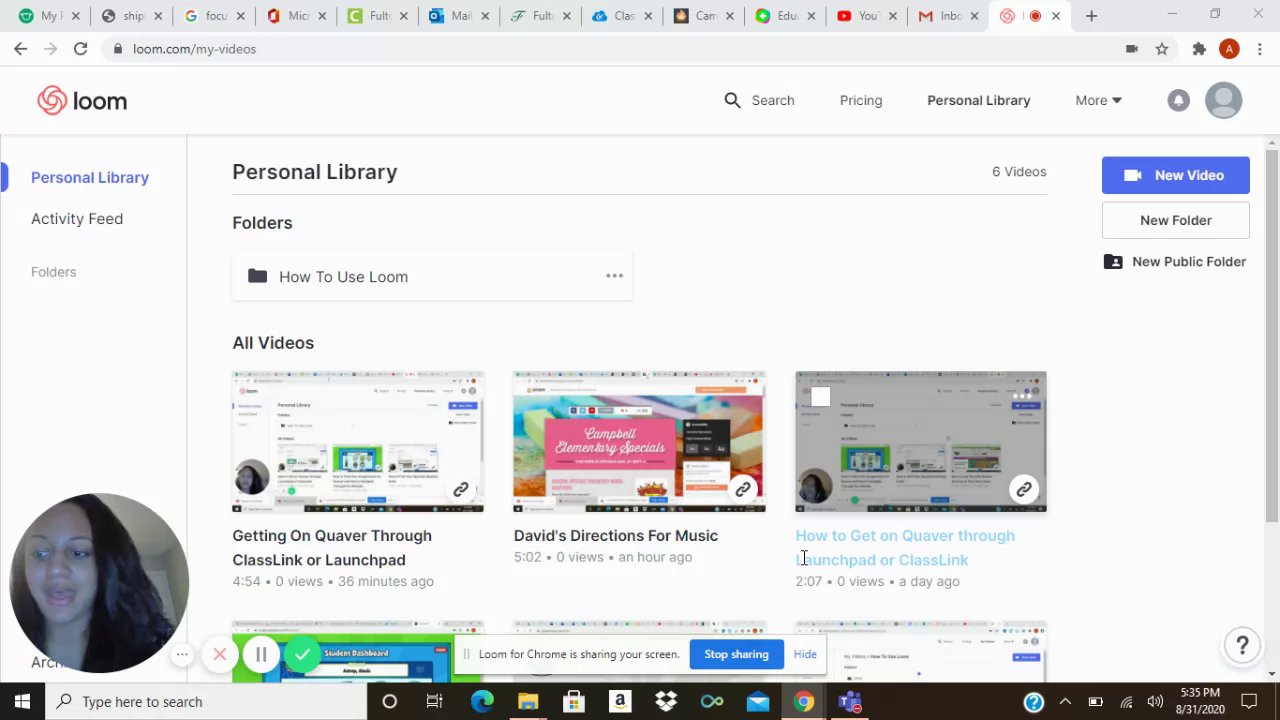1280x720 pixels.
Task: Cancel recording with red X
Action: coord(220,655)
